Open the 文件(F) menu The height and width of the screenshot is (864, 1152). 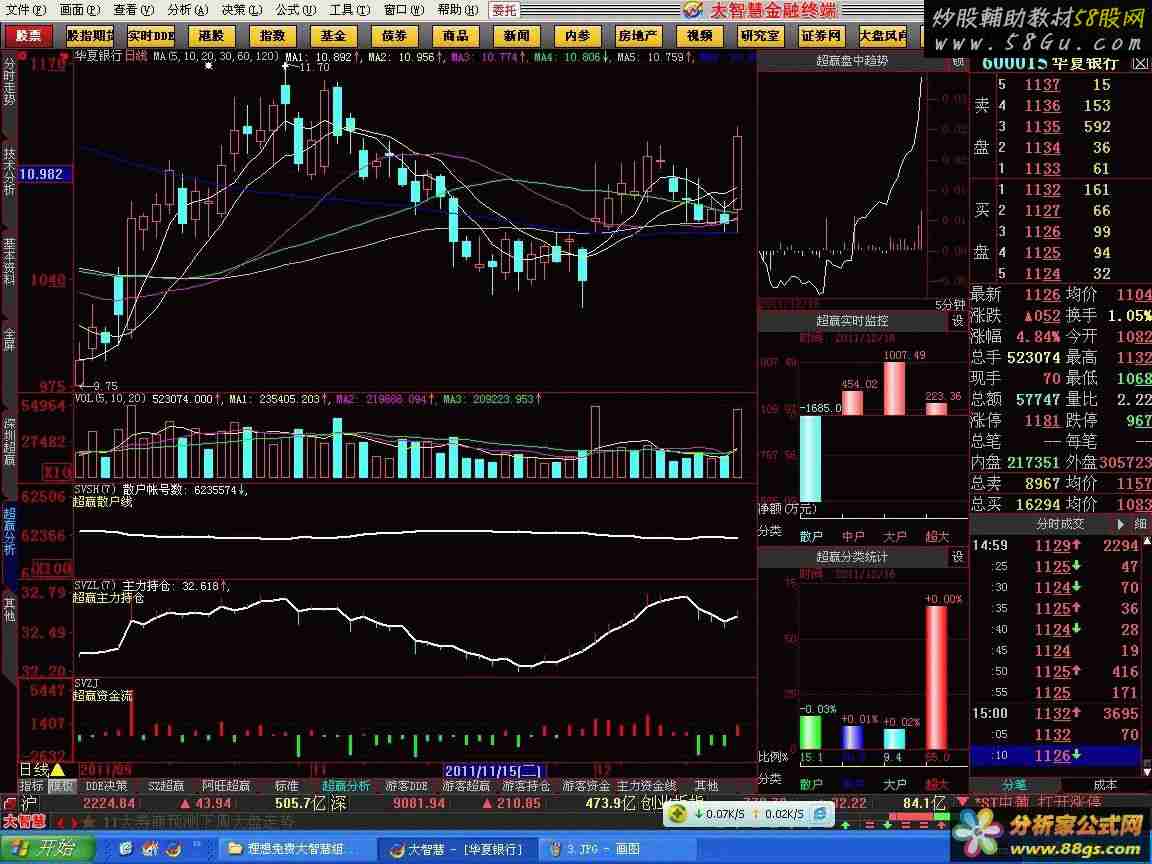pyautogui.click(x=25, y=10)
